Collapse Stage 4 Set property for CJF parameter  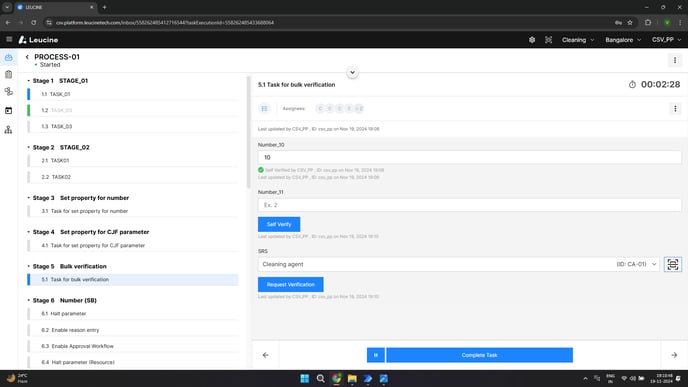pos(29,232)
